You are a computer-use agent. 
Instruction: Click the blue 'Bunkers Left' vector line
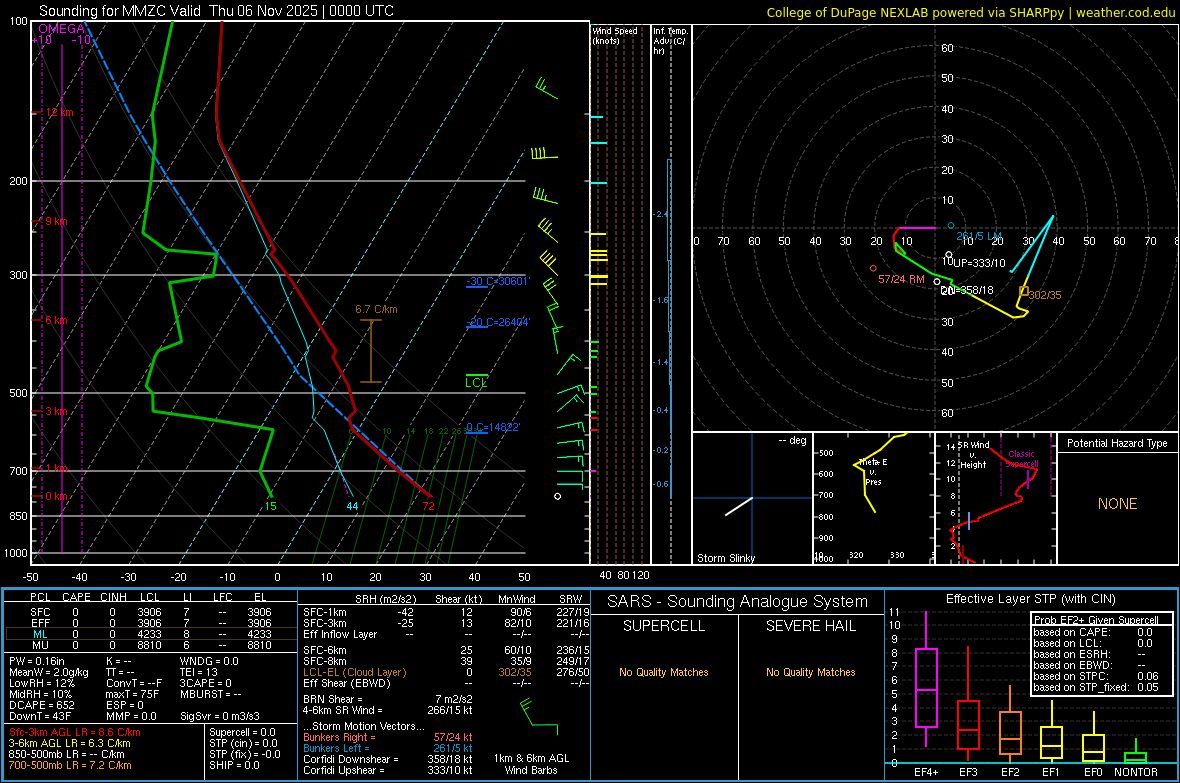(x=388, y=748)
